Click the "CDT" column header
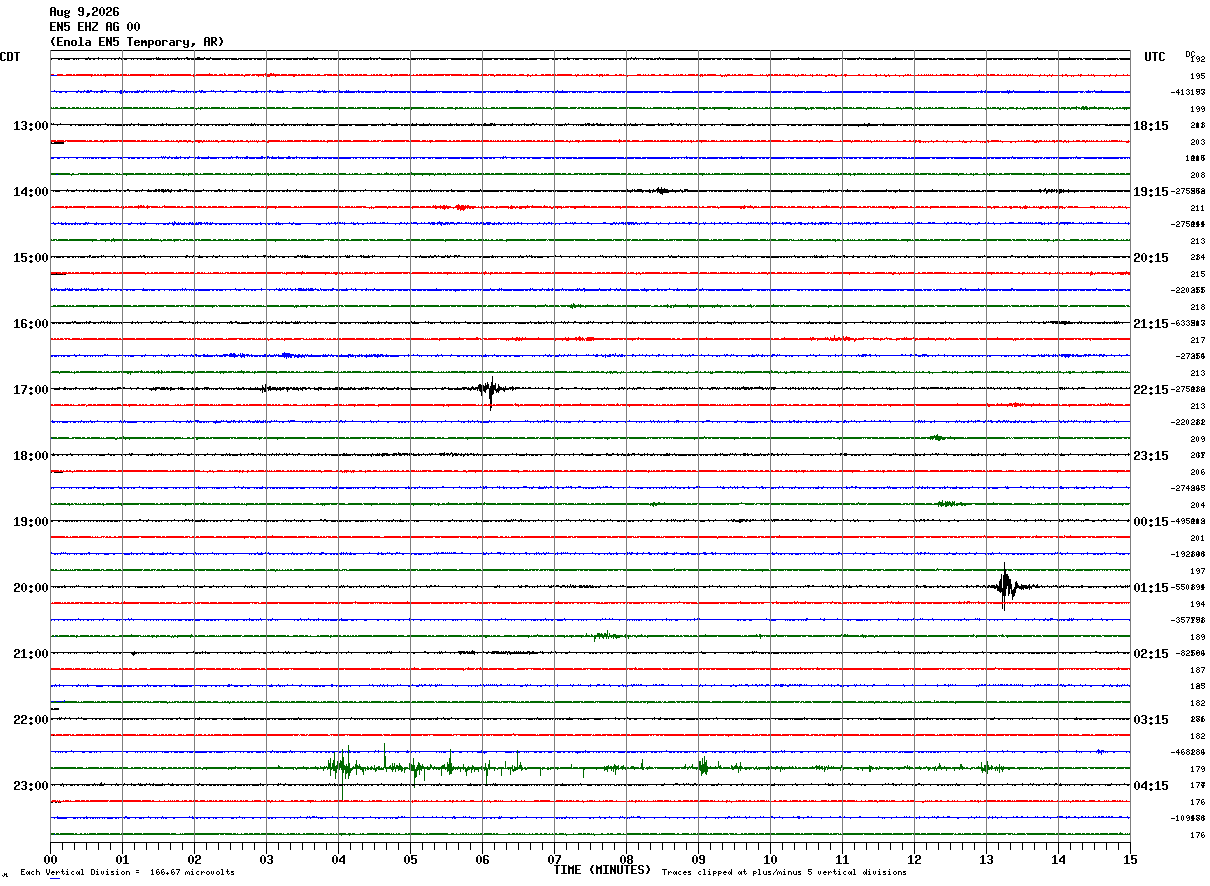The width and height of the screenshot is (1210, 886). [10, 57]
